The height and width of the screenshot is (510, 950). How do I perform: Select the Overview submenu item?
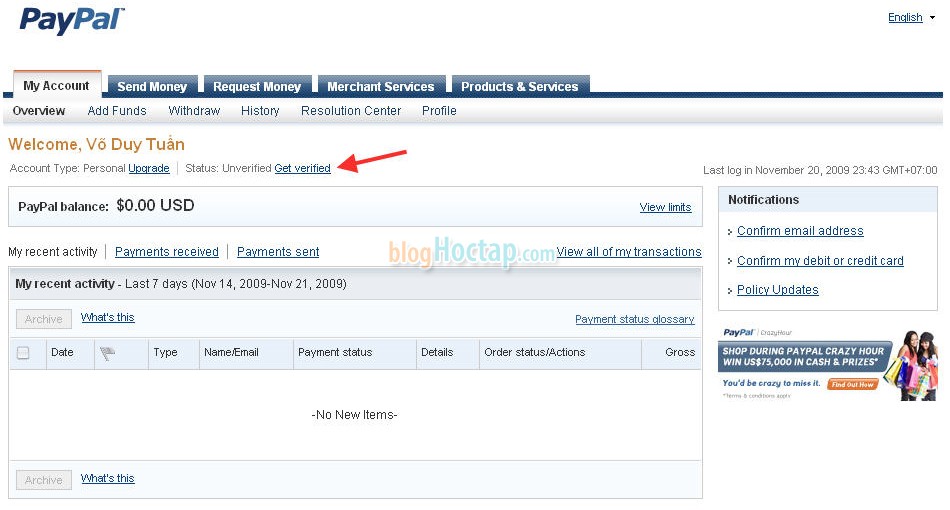tap(39, 111)
